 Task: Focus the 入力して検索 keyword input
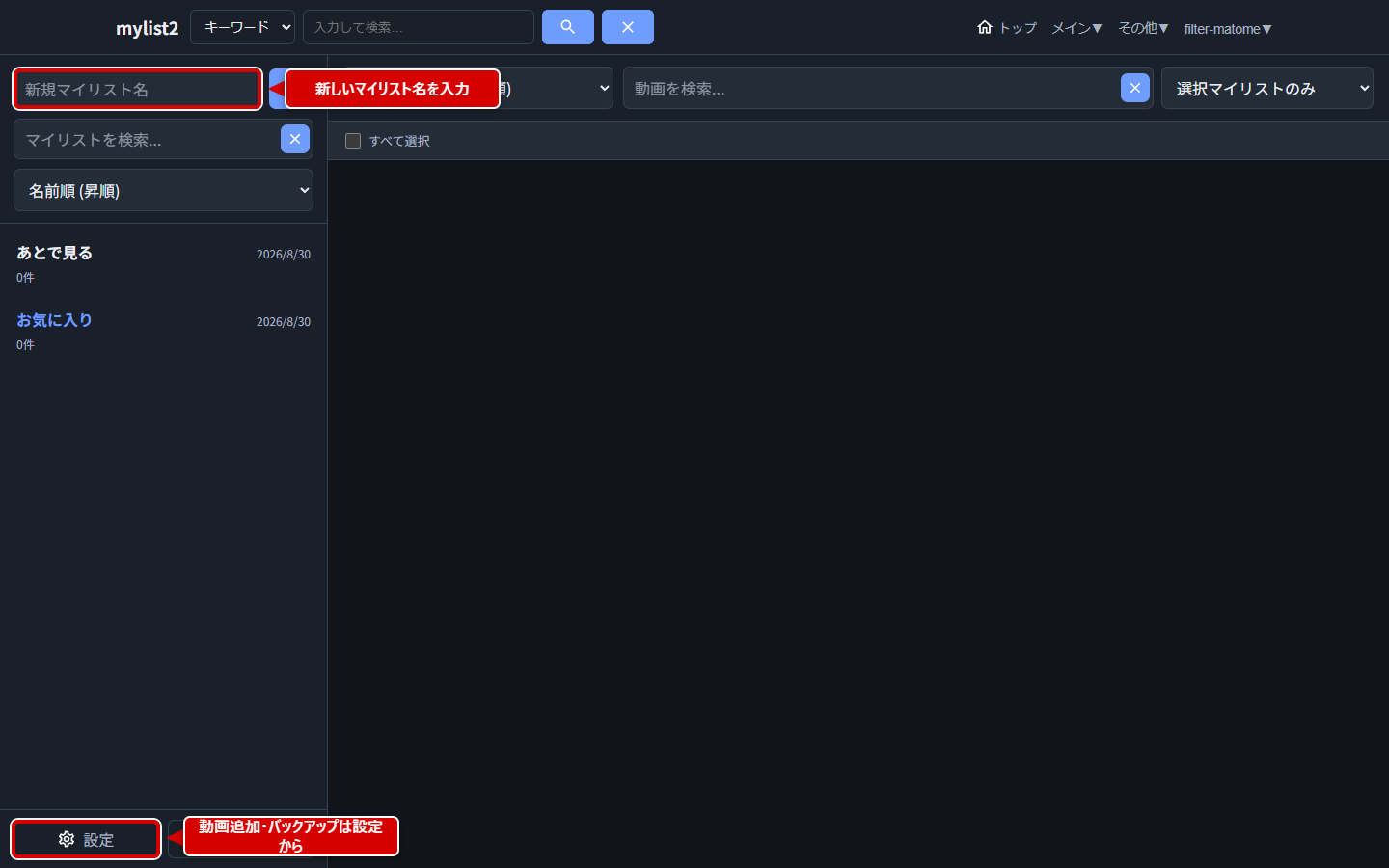419,27
